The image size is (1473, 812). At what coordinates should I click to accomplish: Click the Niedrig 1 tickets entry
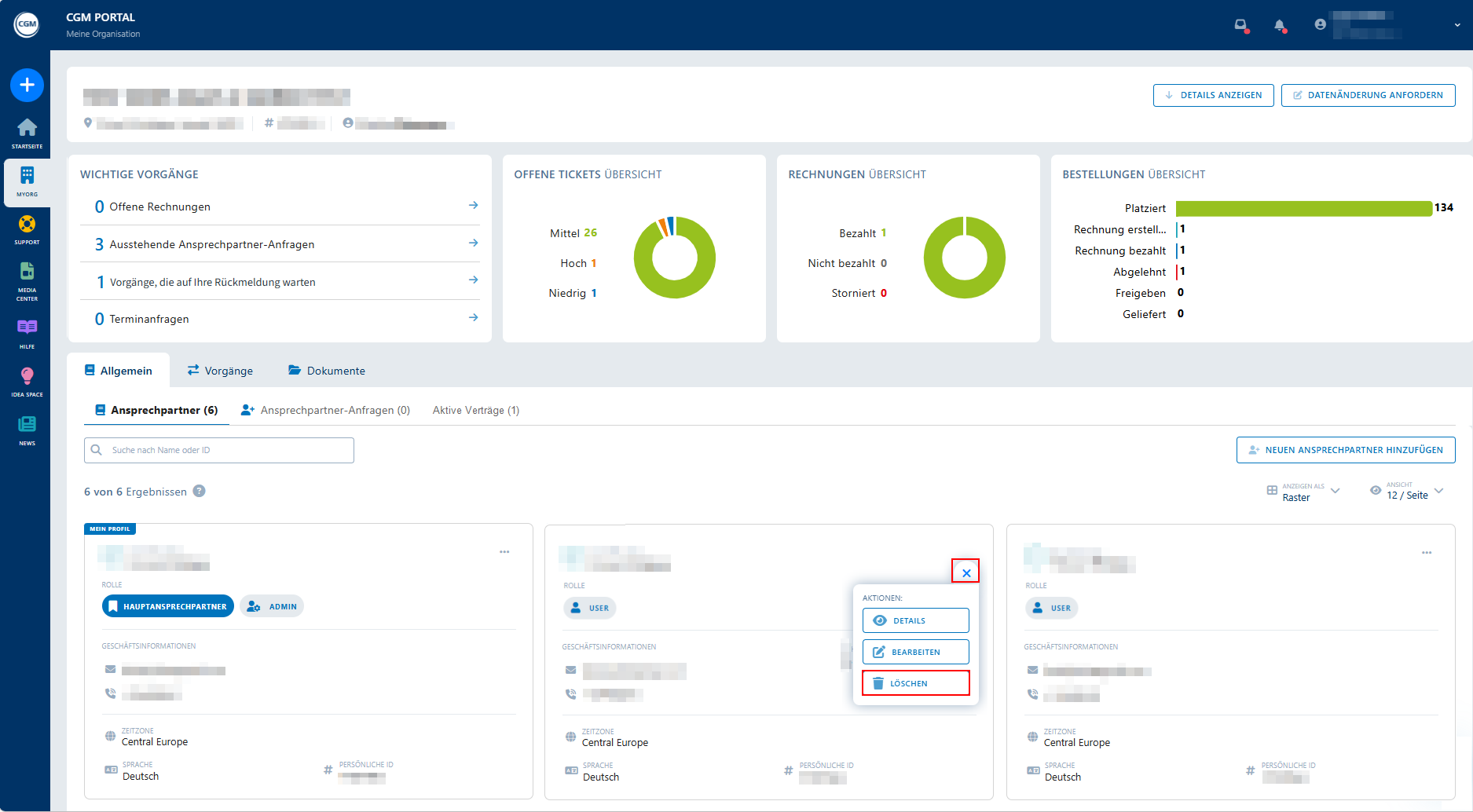(x=573, y=293)
